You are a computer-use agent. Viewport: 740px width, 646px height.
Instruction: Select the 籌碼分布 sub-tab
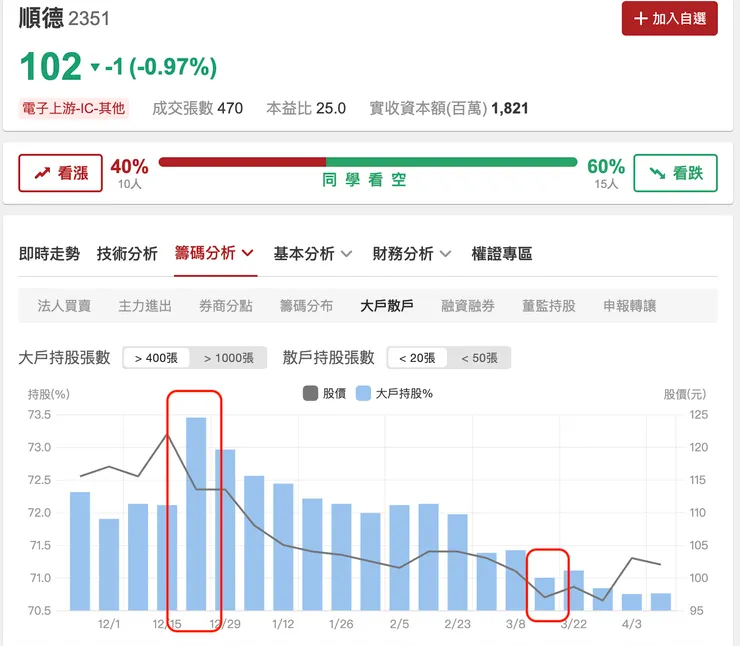point(306,306)
